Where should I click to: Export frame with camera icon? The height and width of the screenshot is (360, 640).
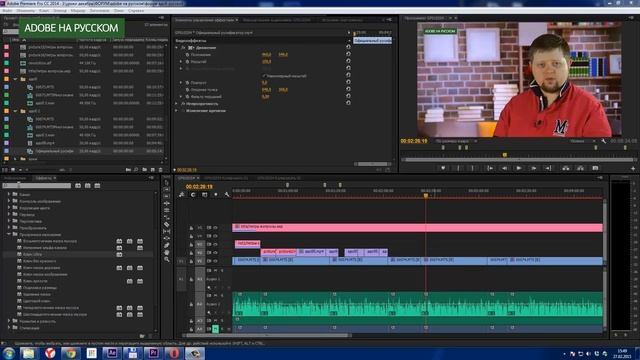coord(595,168)
